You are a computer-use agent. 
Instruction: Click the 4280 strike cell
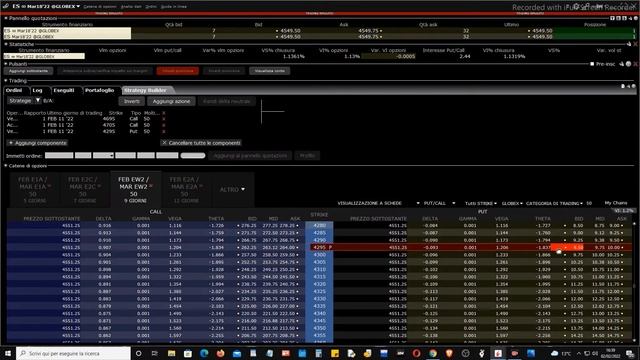[319, 225]
